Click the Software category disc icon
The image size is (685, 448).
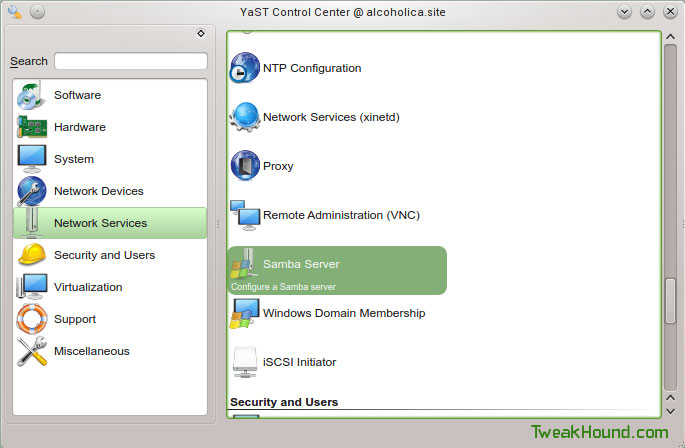[x=31, y=95]
